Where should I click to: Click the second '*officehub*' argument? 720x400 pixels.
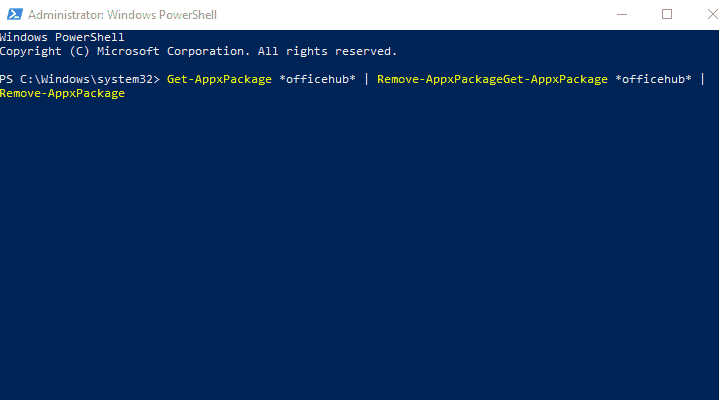653,79
